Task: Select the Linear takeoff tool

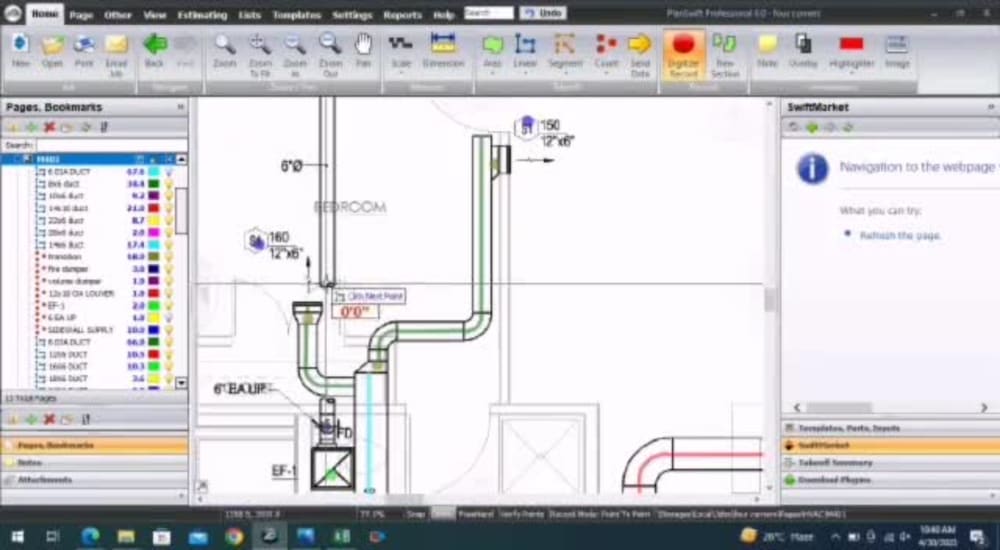Action: tap(525, 45)
